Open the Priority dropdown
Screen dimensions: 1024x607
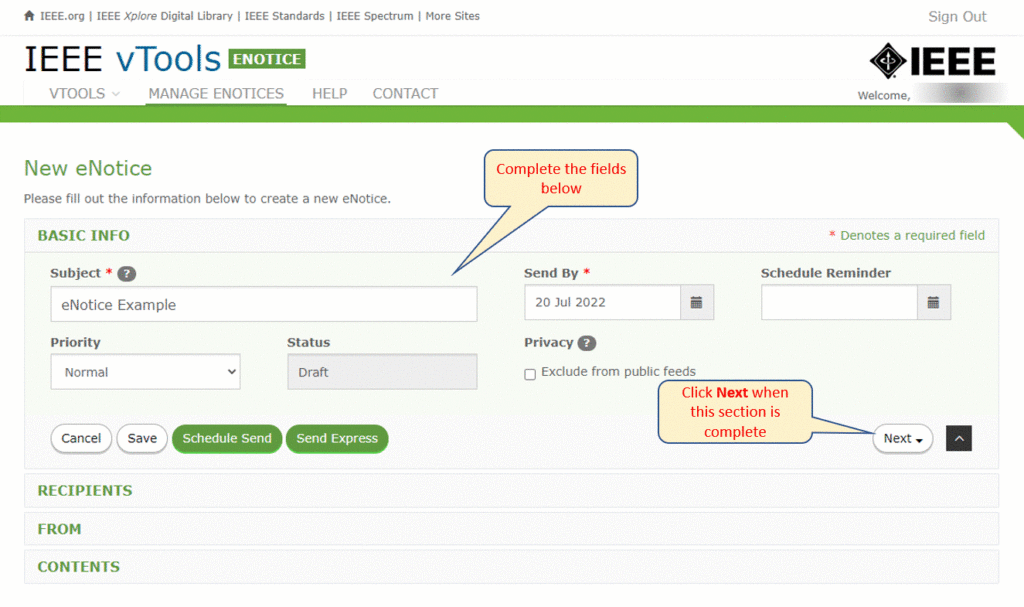pyautogui.click(x=145, y=371)
